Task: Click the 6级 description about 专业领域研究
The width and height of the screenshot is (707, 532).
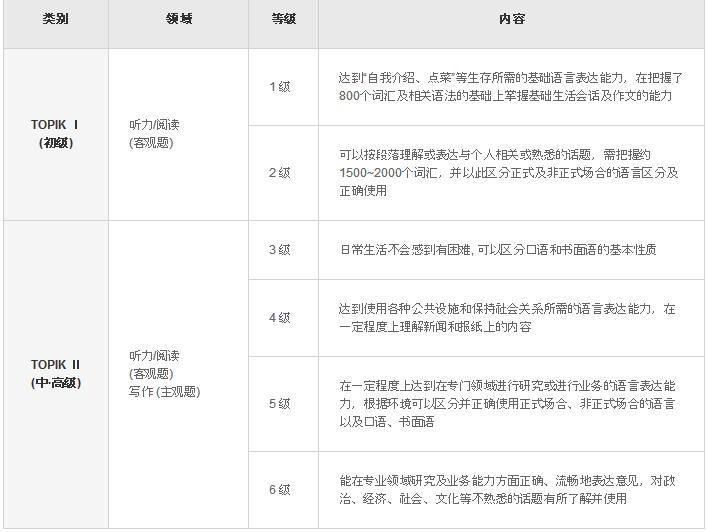Action: pyautogui.click(x=507, y=490)
